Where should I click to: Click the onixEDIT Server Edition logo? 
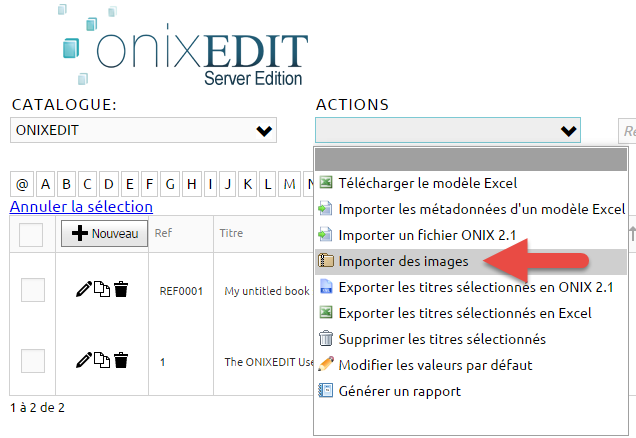[x=185, y=45]
